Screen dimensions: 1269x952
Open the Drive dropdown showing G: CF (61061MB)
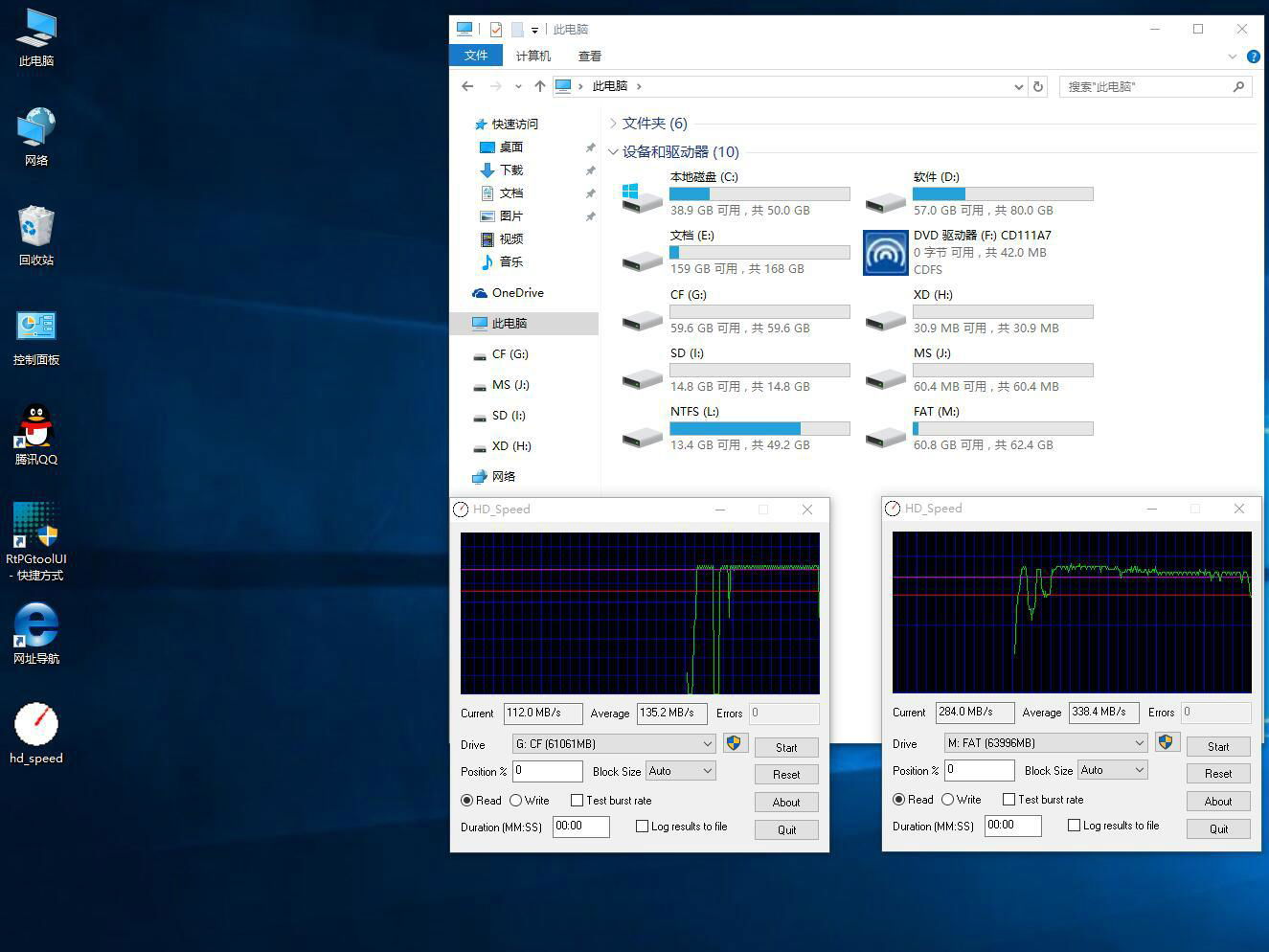(x=614, y=744)
